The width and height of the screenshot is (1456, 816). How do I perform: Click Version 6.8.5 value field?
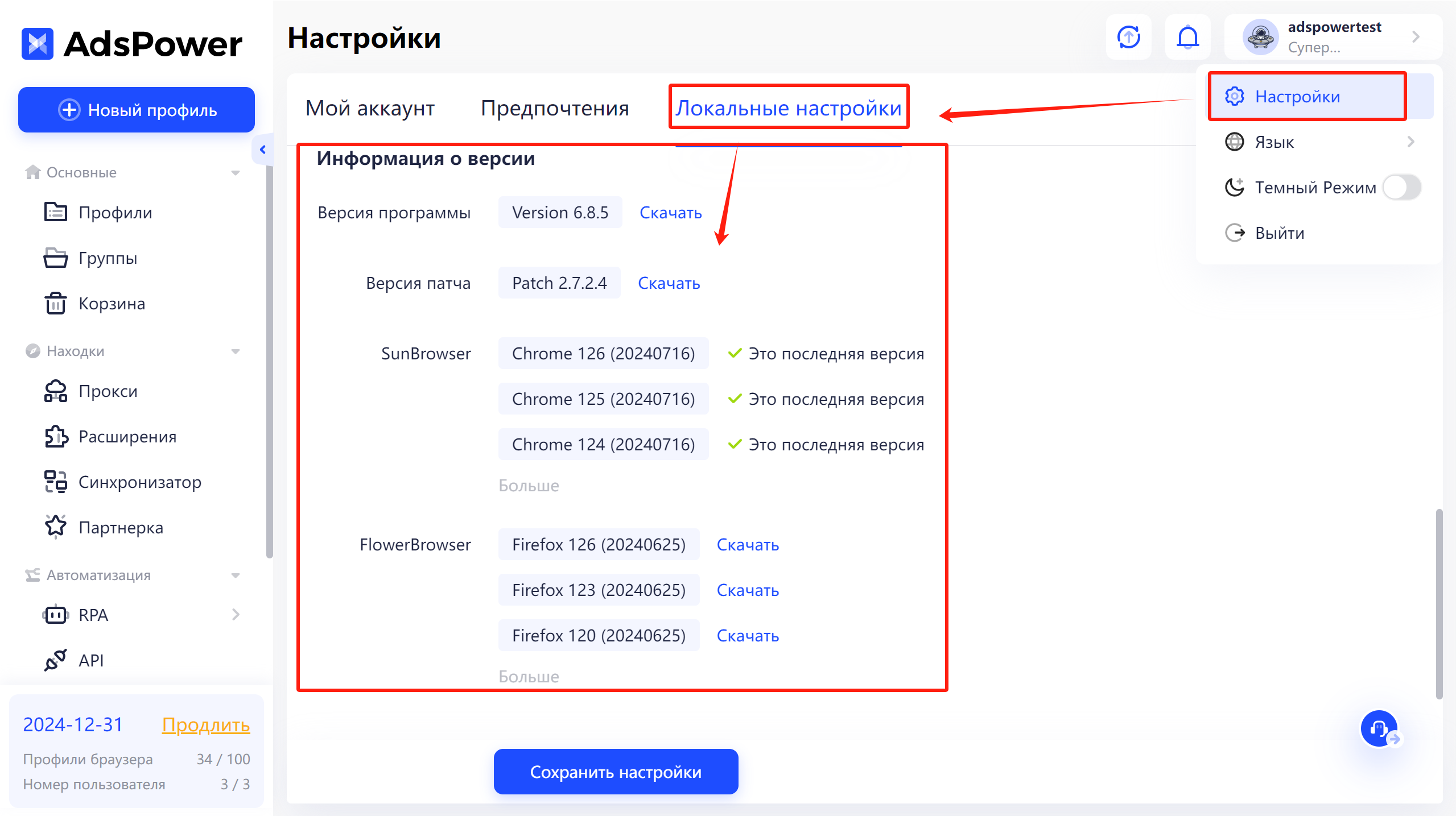(560, 213)
